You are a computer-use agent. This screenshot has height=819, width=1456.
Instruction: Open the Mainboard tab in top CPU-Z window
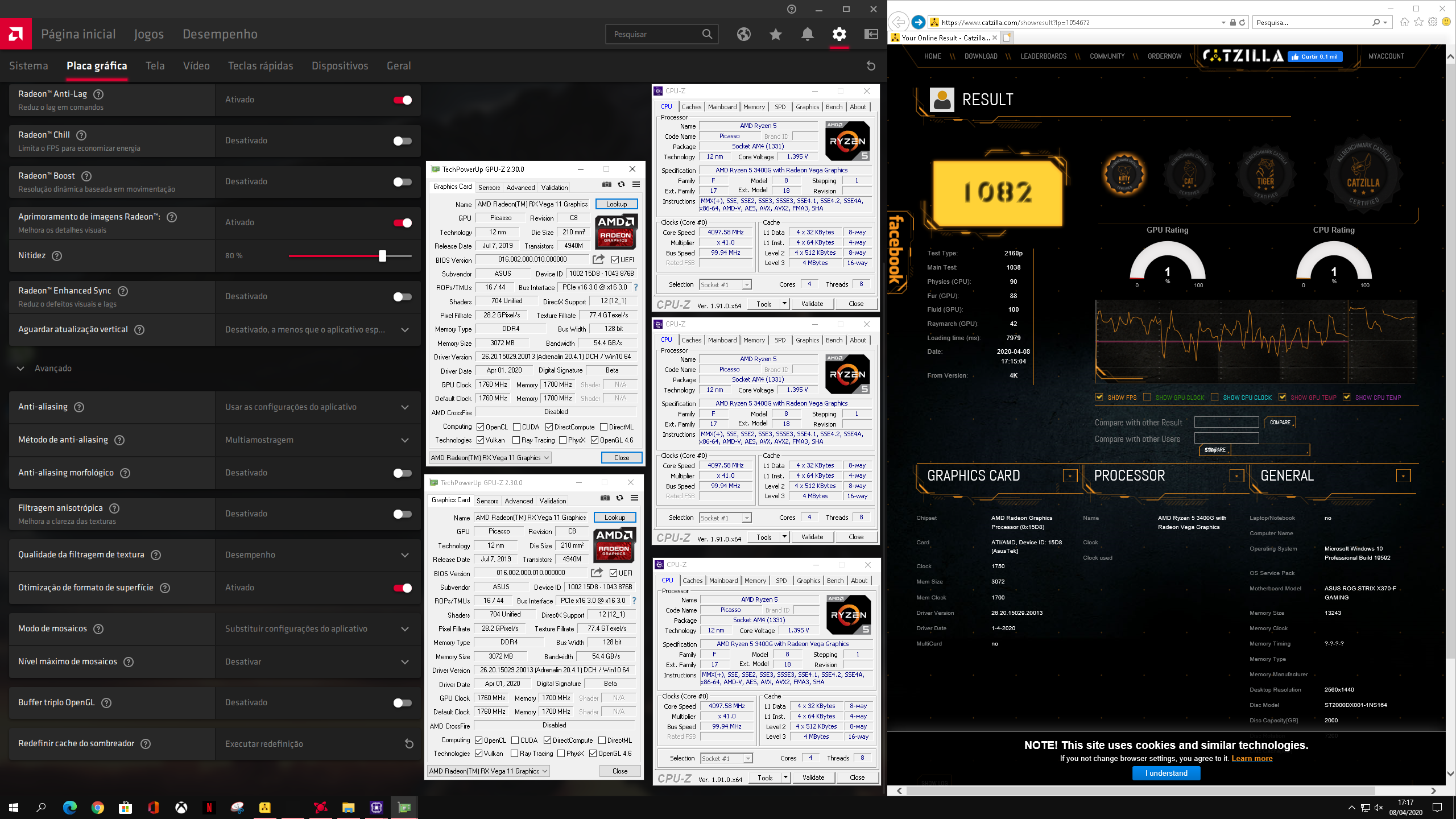pos(722,107)
